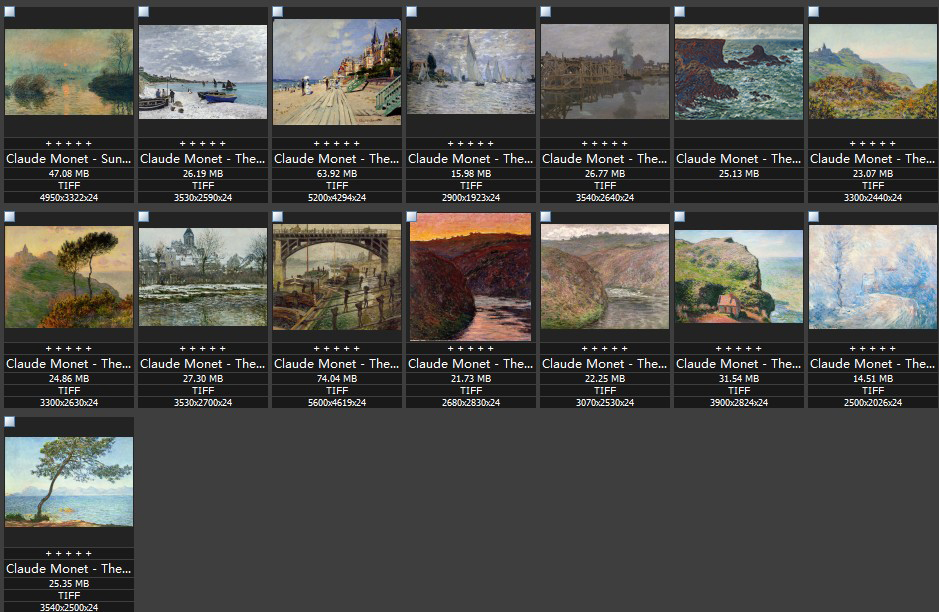
Task: Select the rocky coast with waves thumbnail
Action: pos(739,72)
